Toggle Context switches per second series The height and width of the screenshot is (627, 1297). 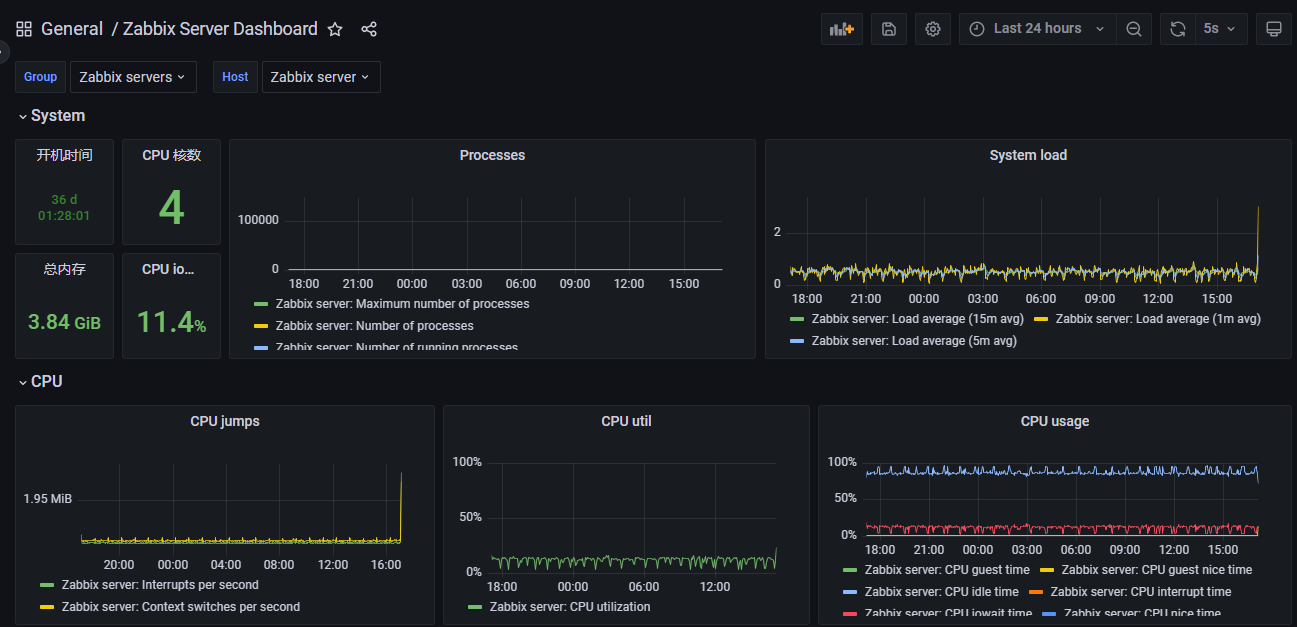tap(180, 607)
